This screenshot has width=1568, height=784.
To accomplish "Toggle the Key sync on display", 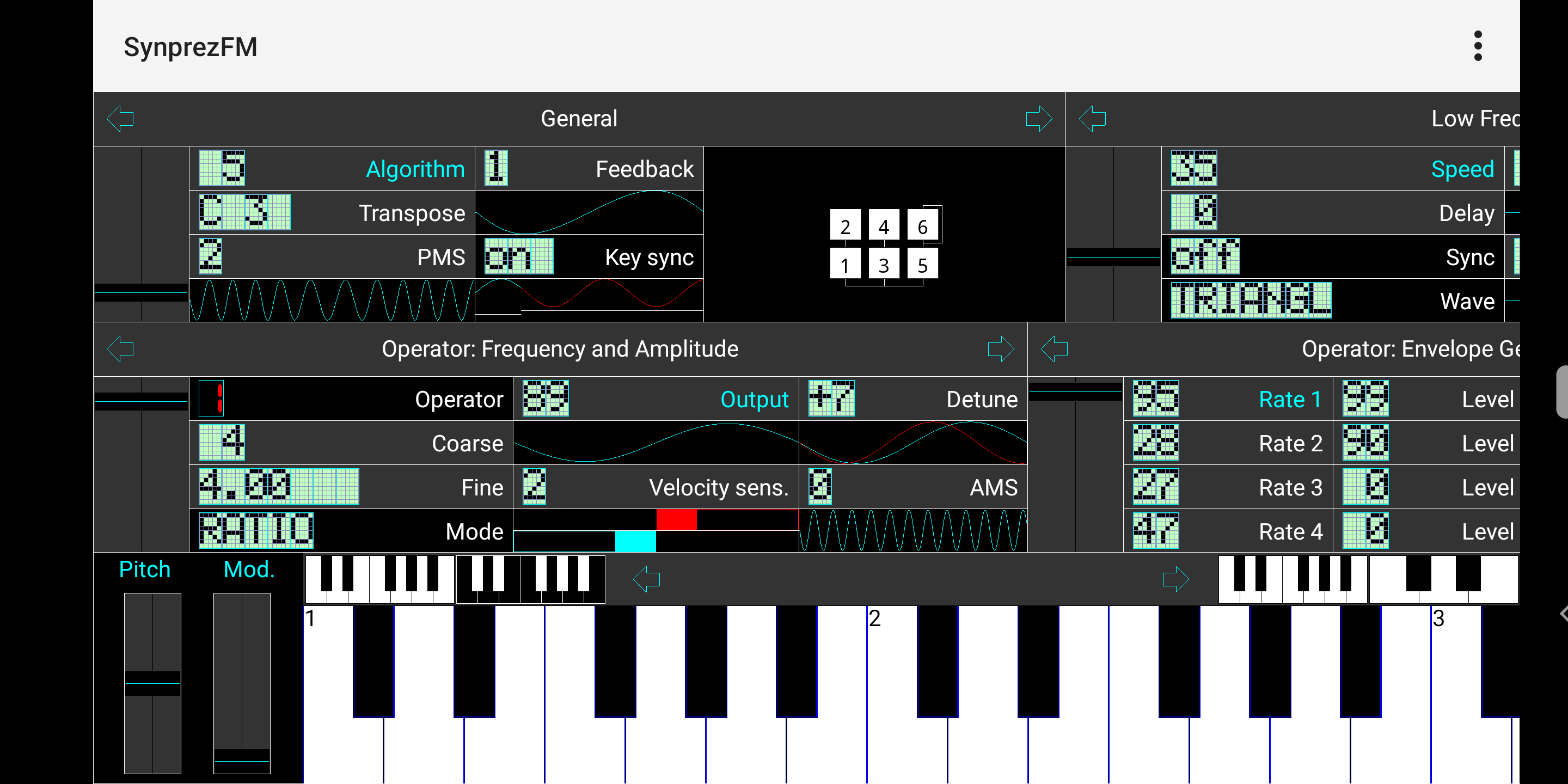I will tap(519, 257).
